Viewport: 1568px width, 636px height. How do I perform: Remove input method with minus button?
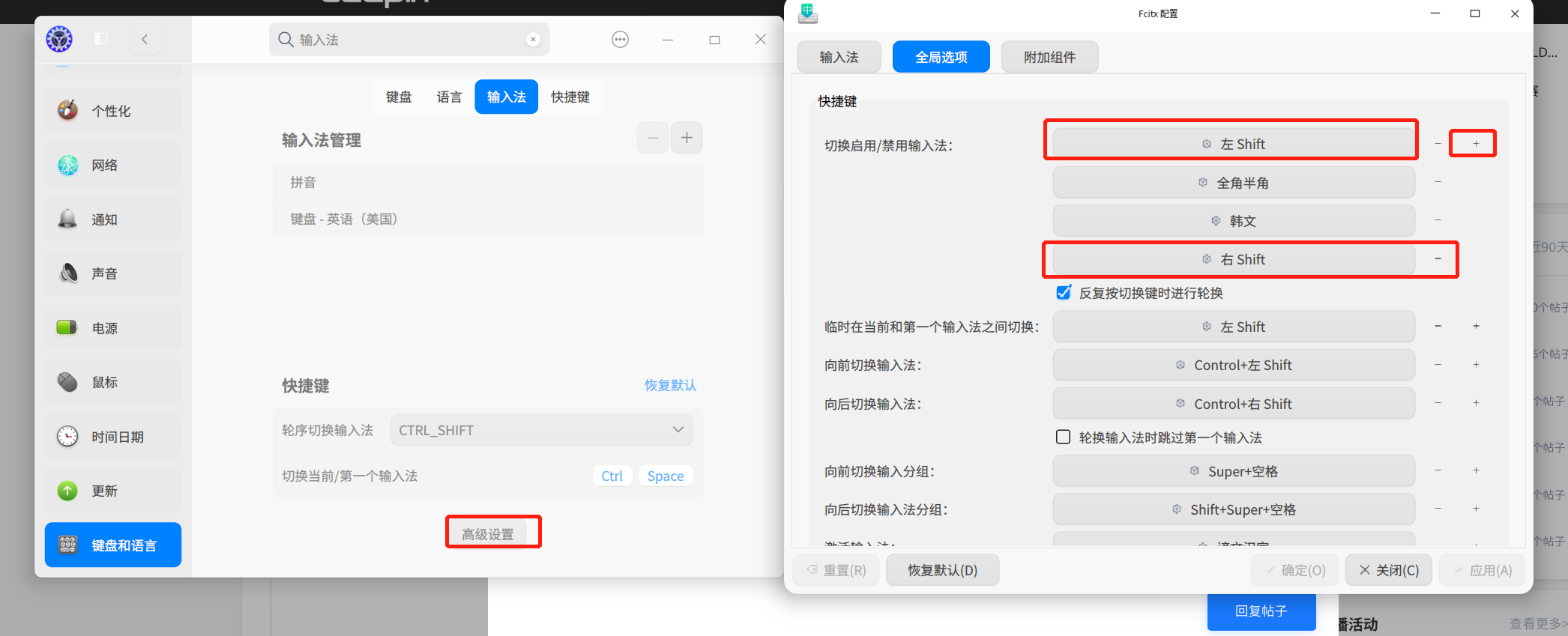coord(653,138)
